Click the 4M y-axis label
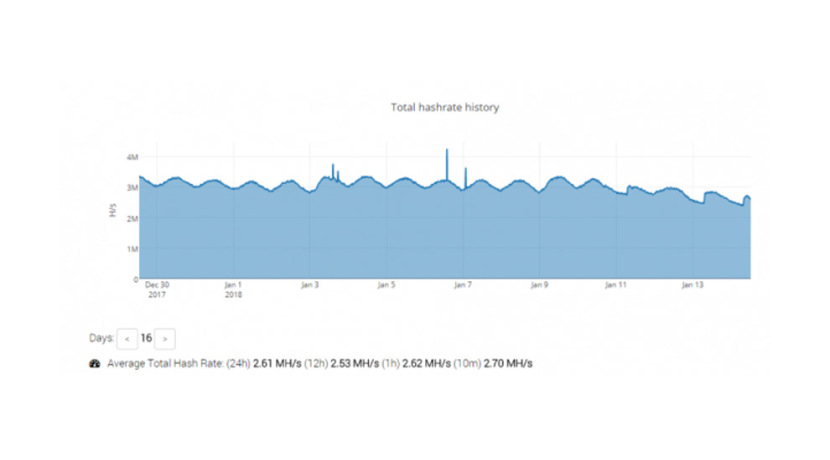 pyautogui.click(x=132, y=157)
